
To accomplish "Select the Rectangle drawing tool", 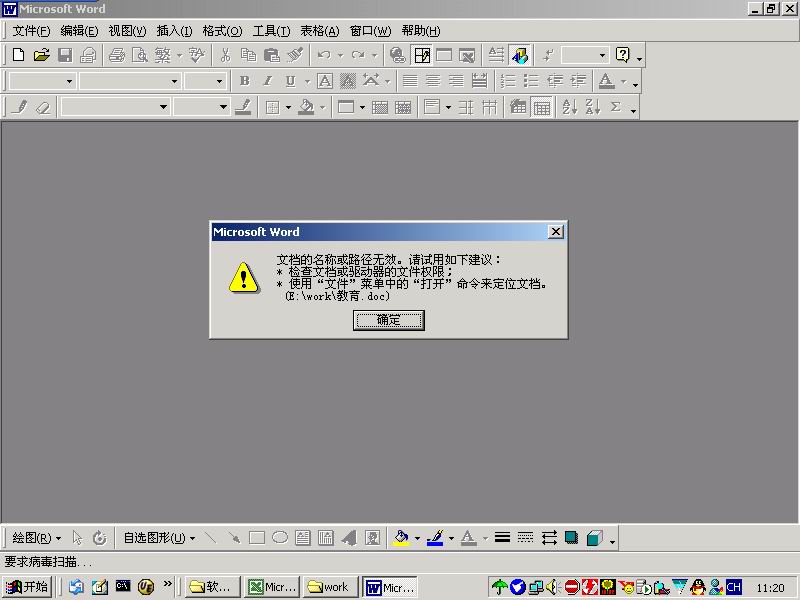I will coord(257,538).
